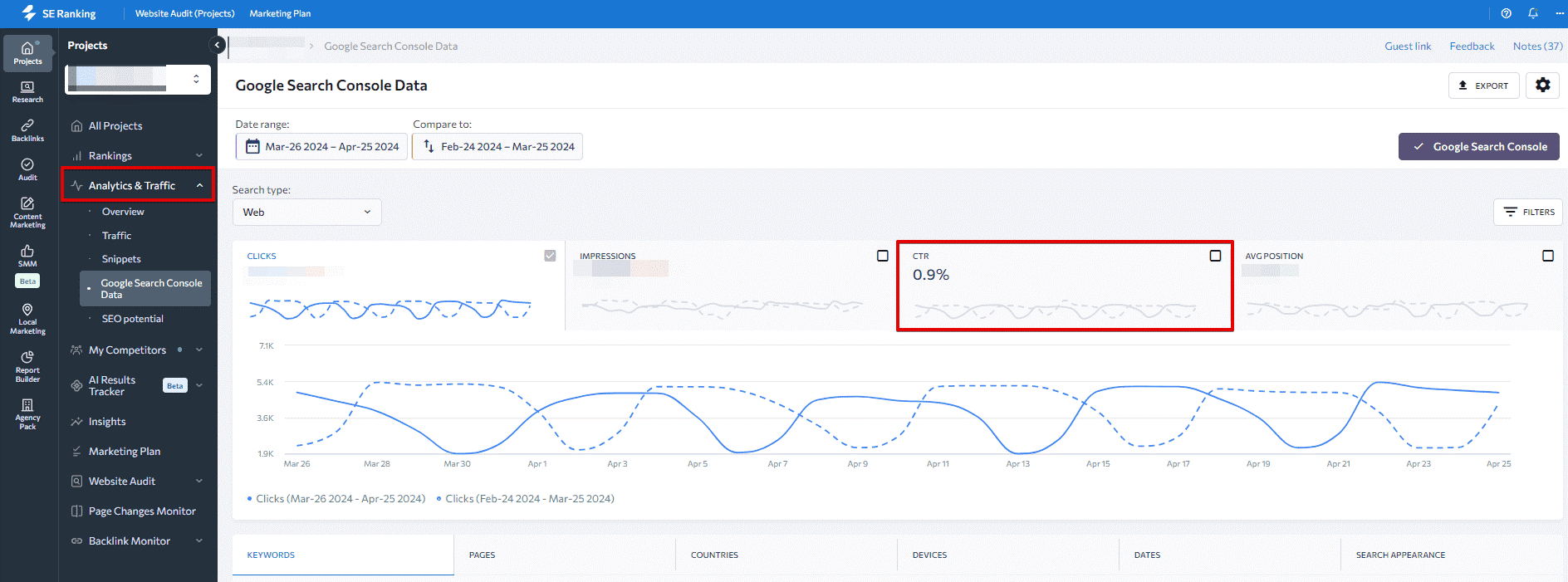
Task: Click the Clicks Mar-26 2024 – Apr-25 2024 legend
Action: click(336, 498)
